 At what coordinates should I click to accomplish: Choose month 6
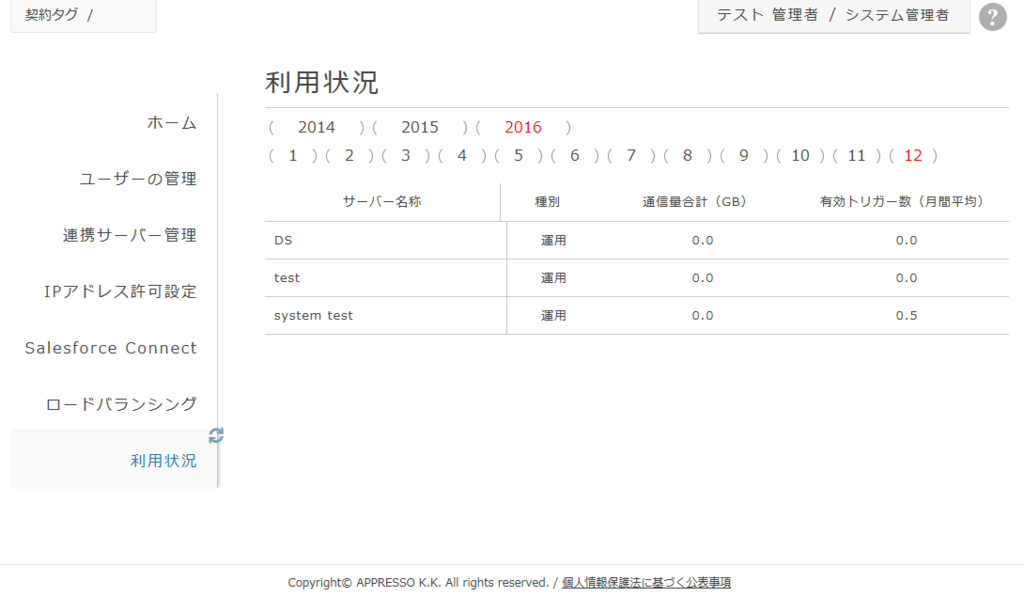(x=575, y=155)
